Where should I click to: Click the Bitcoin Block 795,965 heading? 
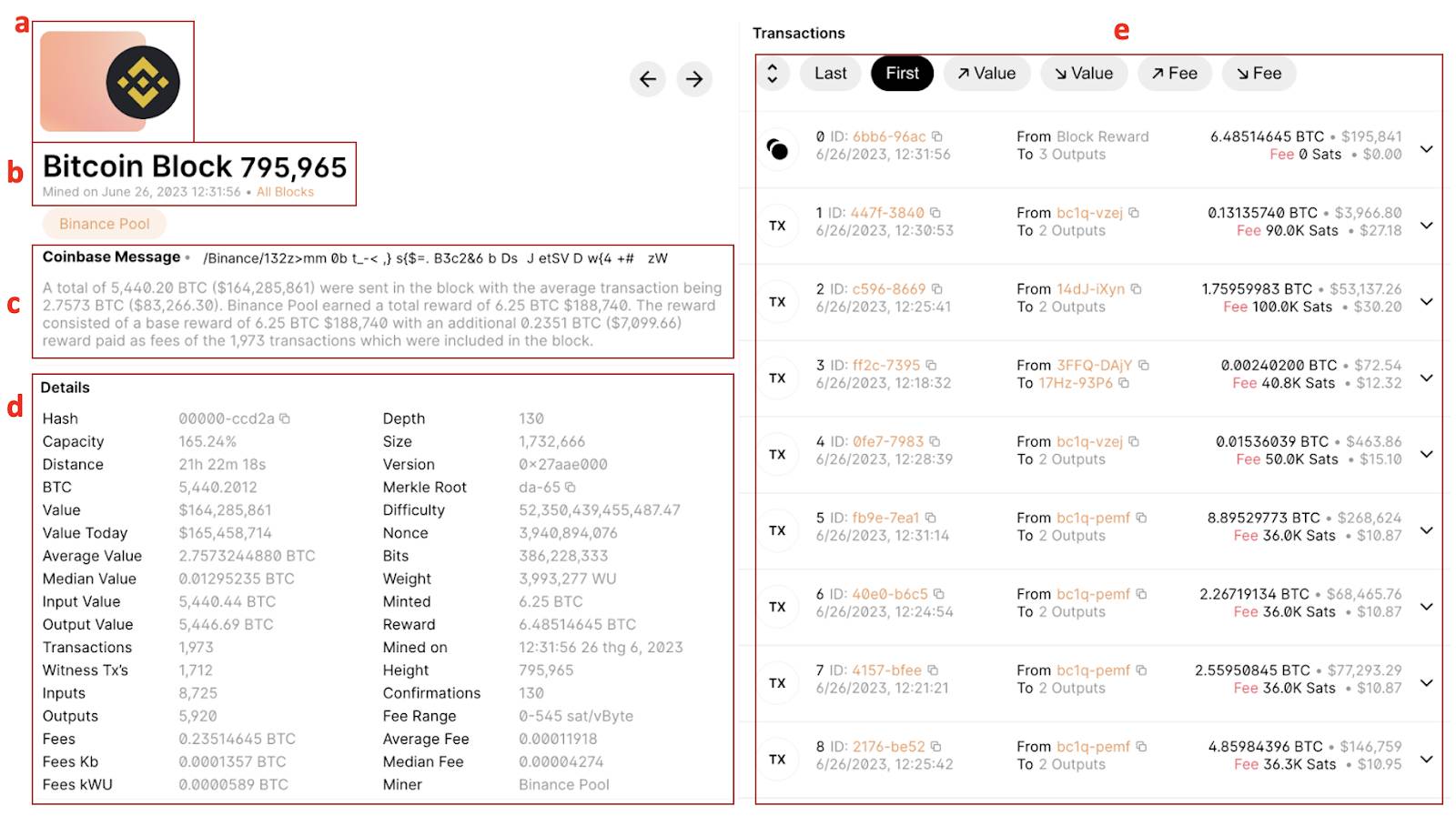click(x=195, y=166)
